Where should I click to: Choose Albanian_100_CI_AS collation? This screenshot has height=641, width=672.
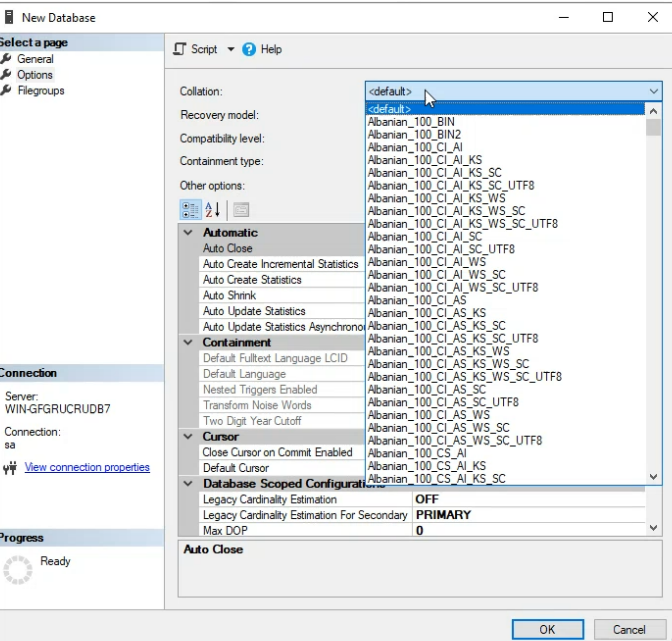tap(505, 300)
